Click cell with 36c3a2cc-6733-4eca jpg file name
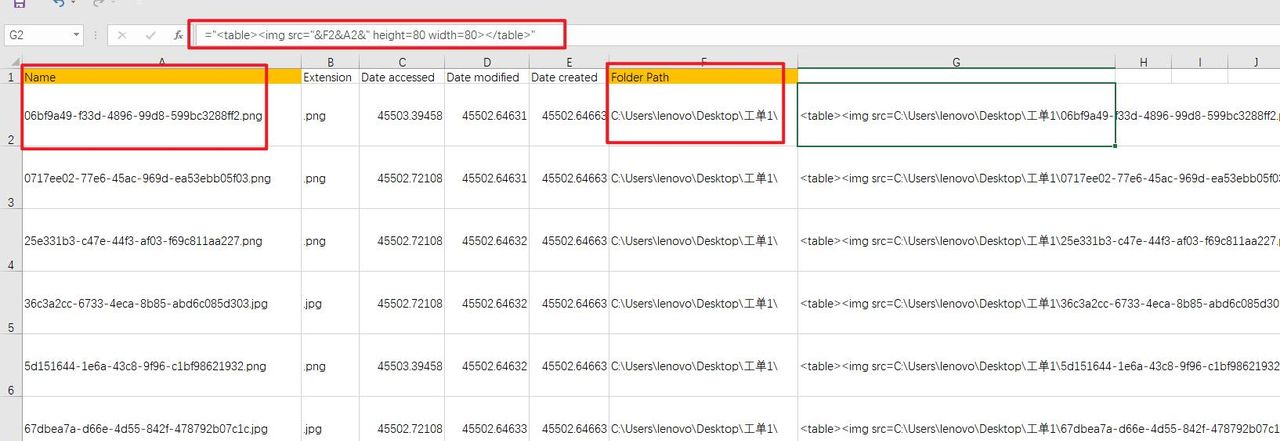Screen dimensions: 1280x441 click(x=161, y=303)
